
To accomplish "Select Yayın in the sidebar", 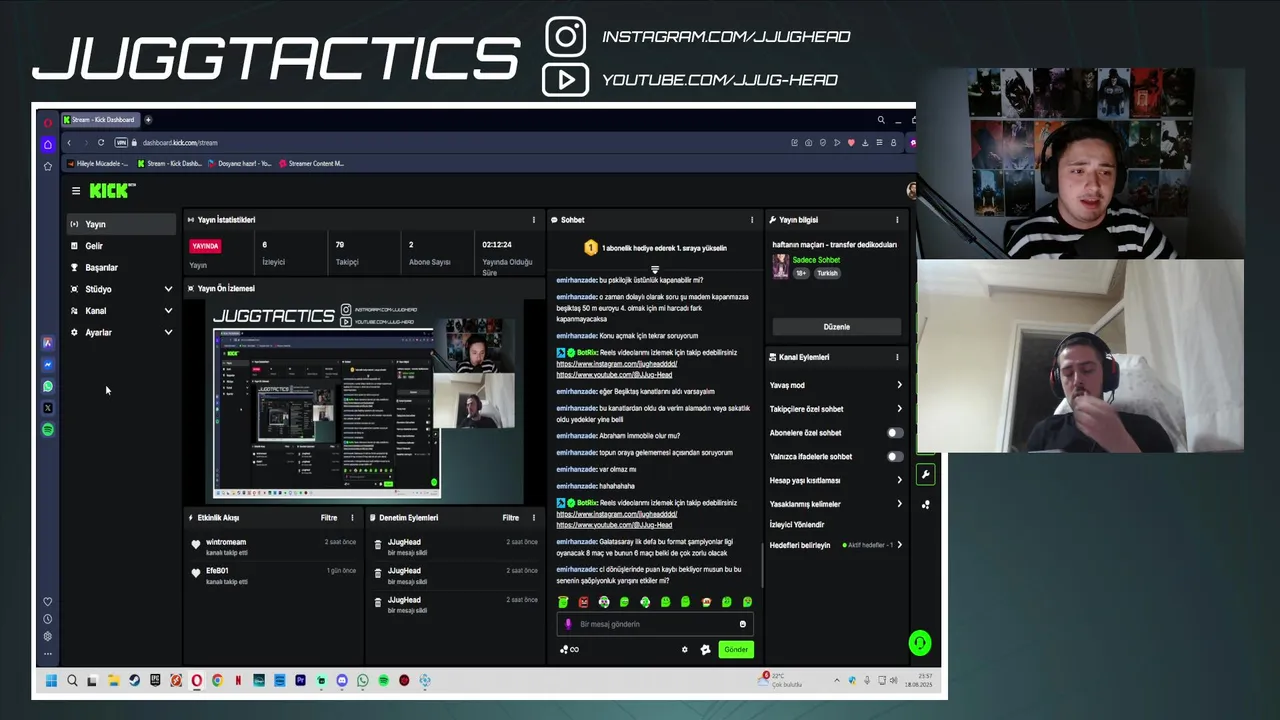I will pos(121,224).
